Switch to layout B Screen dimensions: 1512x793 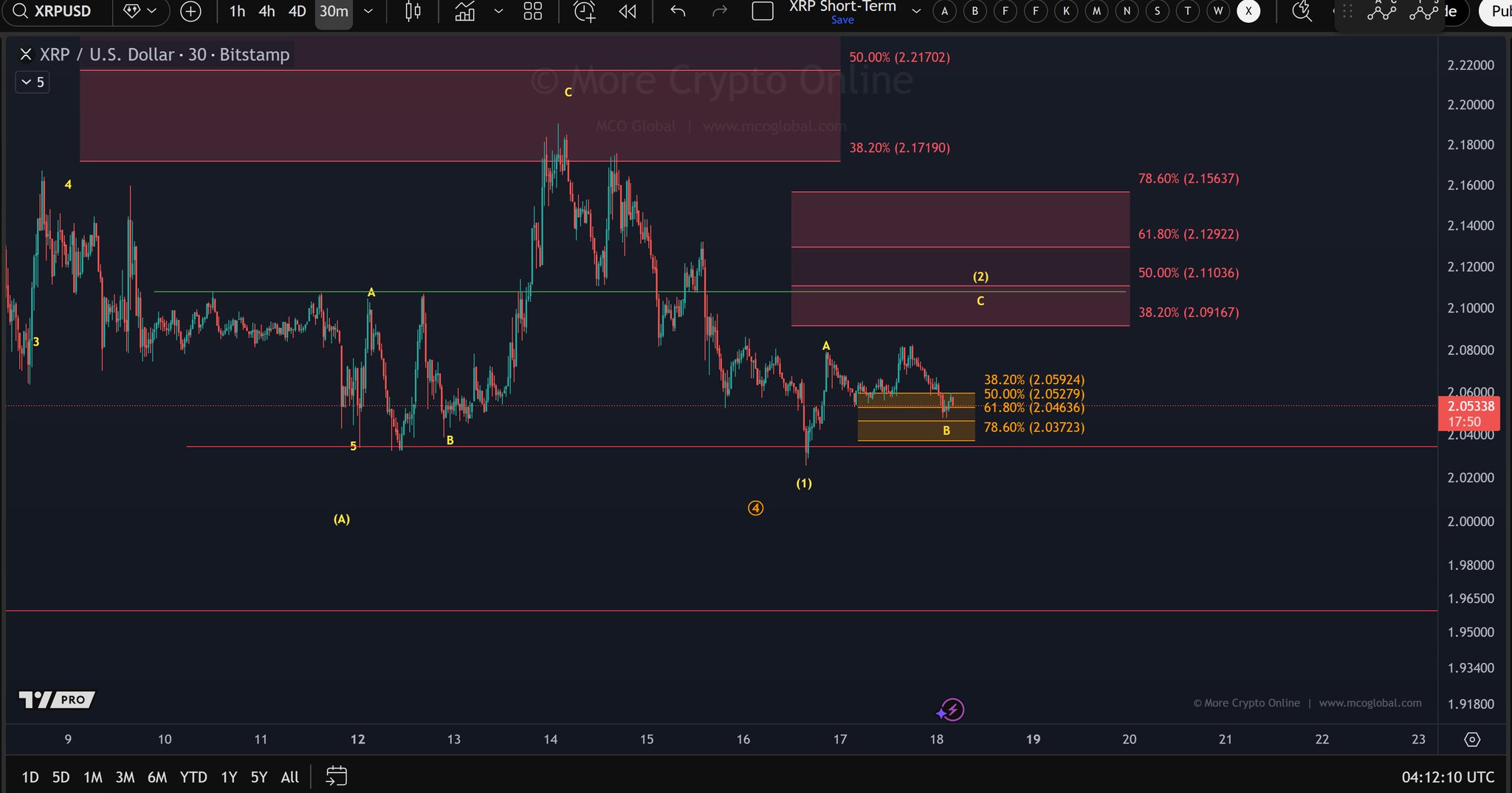point(975,11)
